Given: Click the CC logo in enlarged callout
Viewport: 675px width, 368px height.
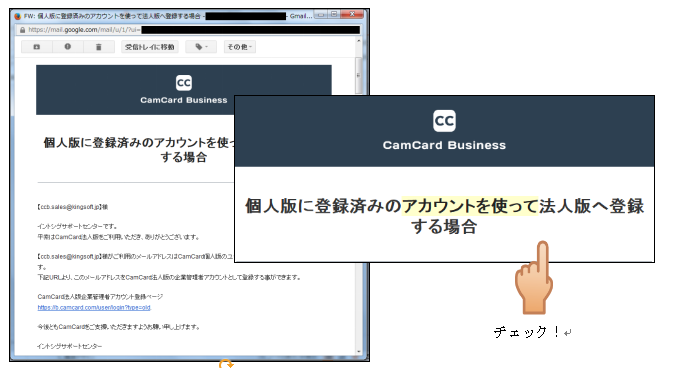Looking at the screenshot, I should [444, 121].
